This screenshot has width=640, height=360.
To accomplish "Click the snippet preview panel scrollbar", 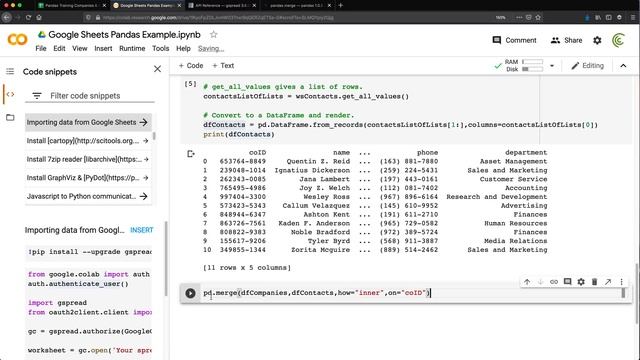I will click(x=166, y=259).
